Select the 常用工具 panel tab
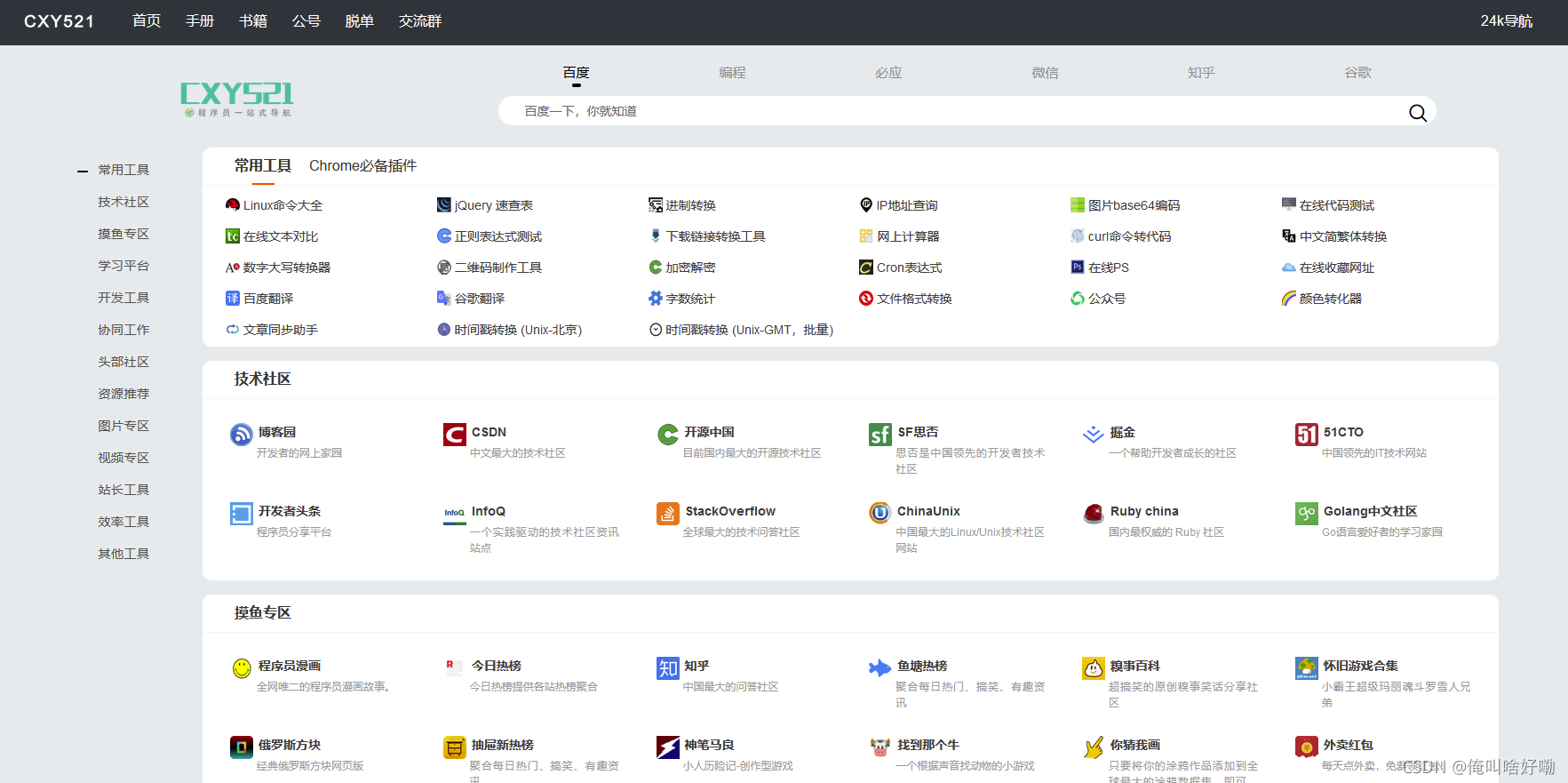The image size is (1568, 783). point(263,166)
